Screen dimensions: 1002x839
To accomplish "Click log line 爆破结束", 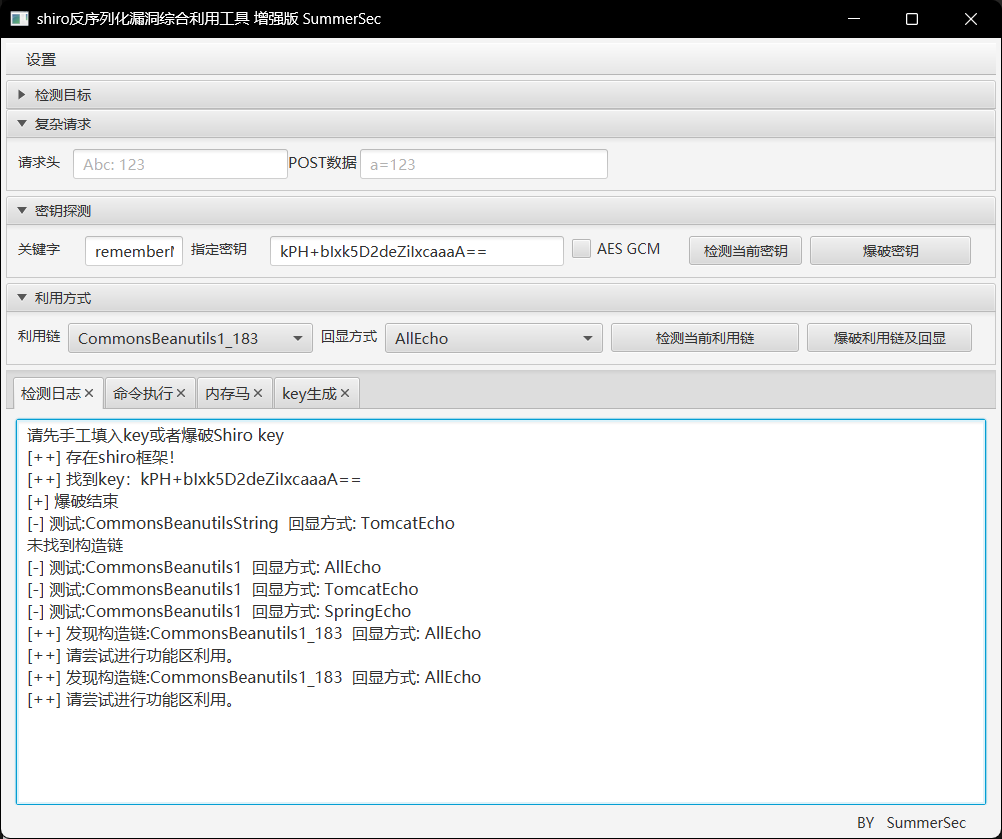I will point(73,502).
